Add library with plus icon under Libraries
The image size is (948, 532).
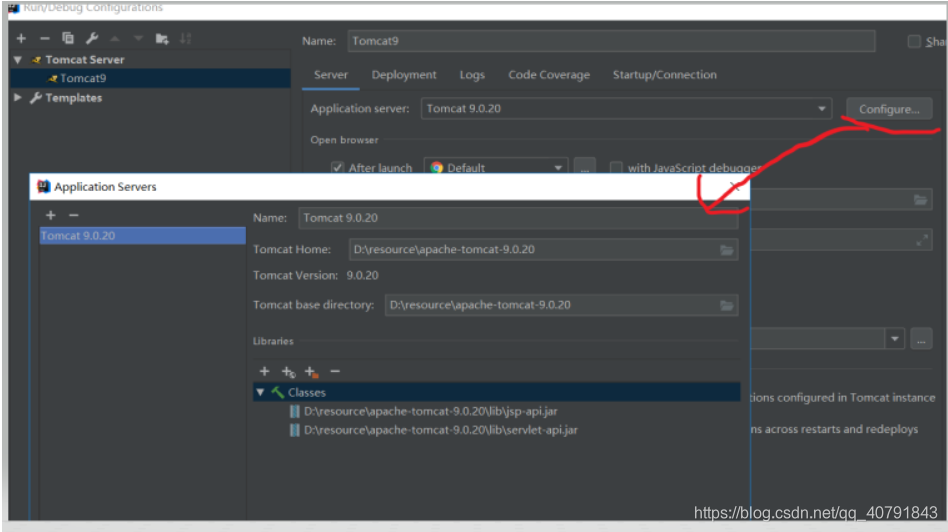[x=264, y=371]
